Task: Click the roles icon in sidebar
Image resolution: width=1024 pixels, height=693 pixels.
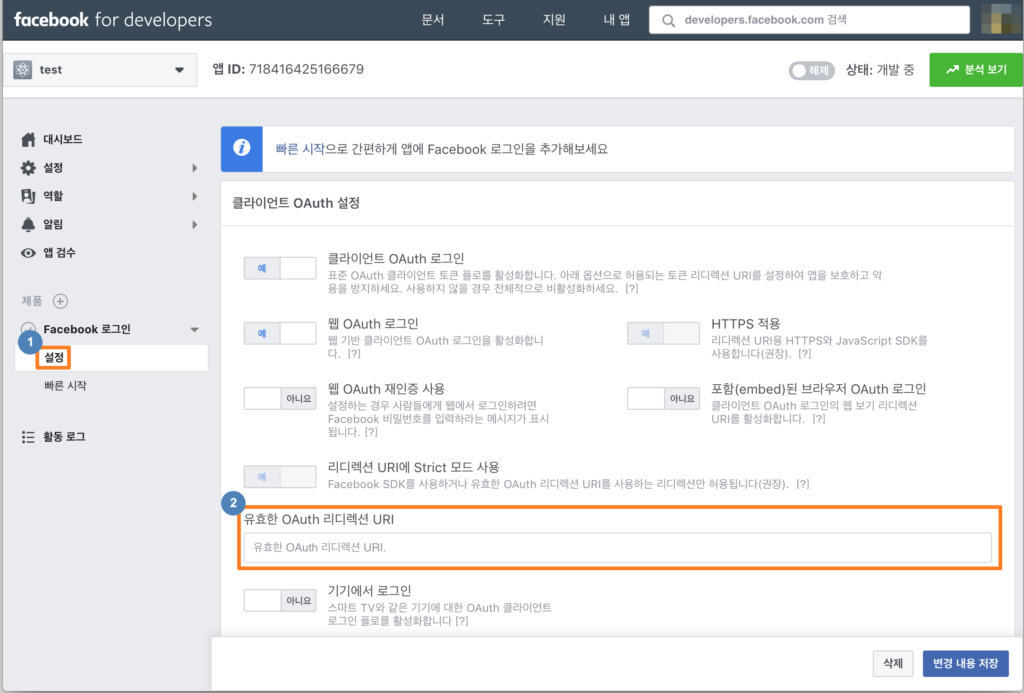Action: point(29,196)
